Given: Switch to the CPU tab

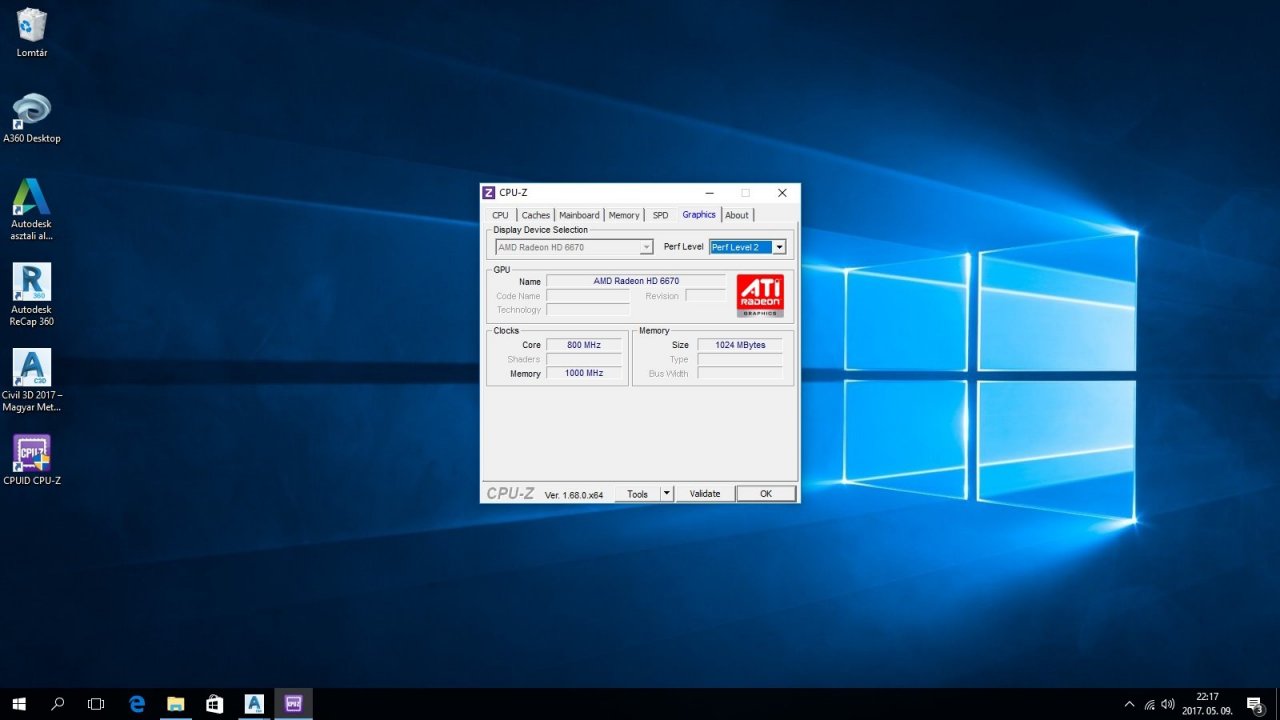Looking at the screenshot, I should (500, 215).
